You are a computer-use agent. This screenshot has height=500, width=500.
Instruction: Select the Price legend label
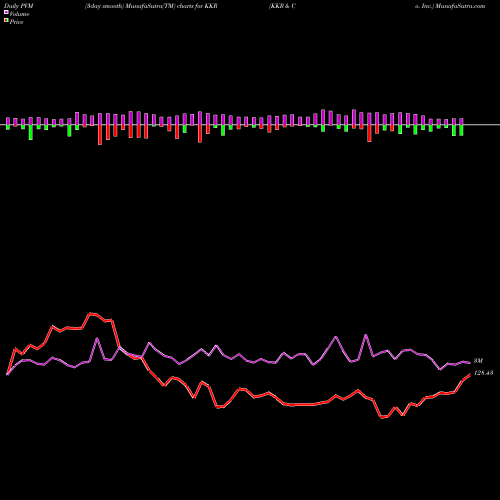[x=16, y=22]
